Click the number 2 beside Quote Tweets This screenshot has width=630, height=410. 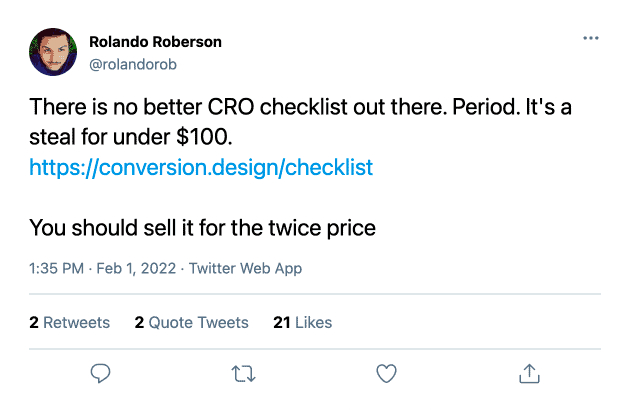tap(139, 322)
